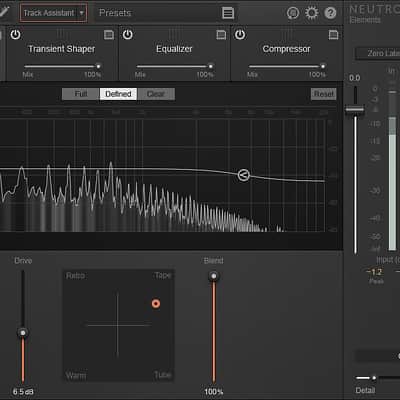Screen dimensions: 400x400
Task: Click the 0.0 input gain value
Action: pyautogui.click(x=354, y=78)
